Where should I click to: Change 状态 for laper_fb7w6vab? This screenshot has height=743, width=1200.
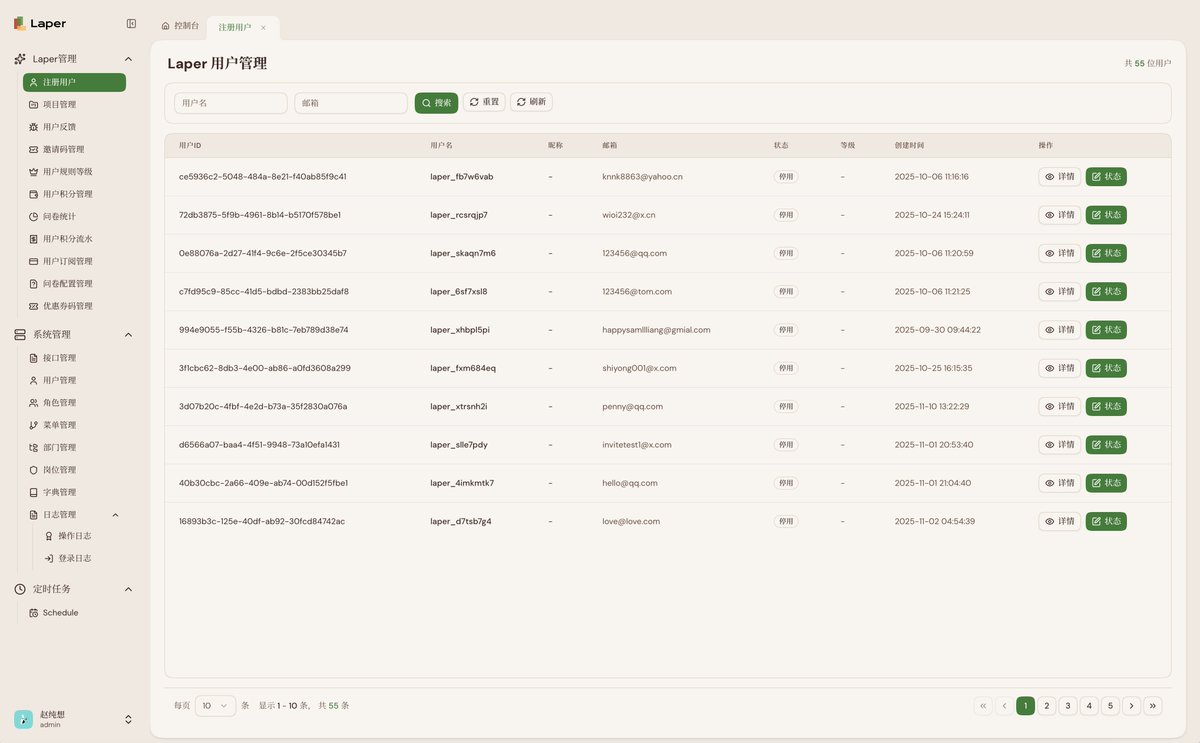(x=1106, y=177)
